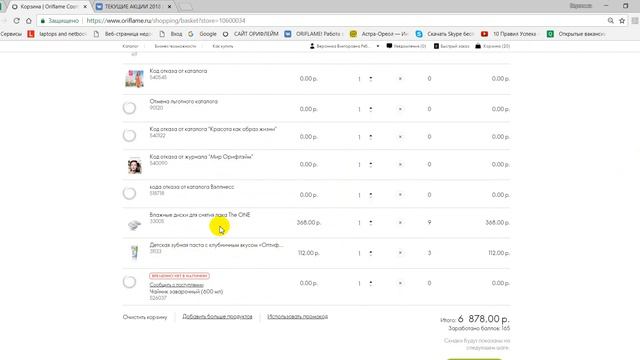Open the САЙТ ОРИФЛЕЙМ bookmark
640x360 pixels.
[251, 34]
